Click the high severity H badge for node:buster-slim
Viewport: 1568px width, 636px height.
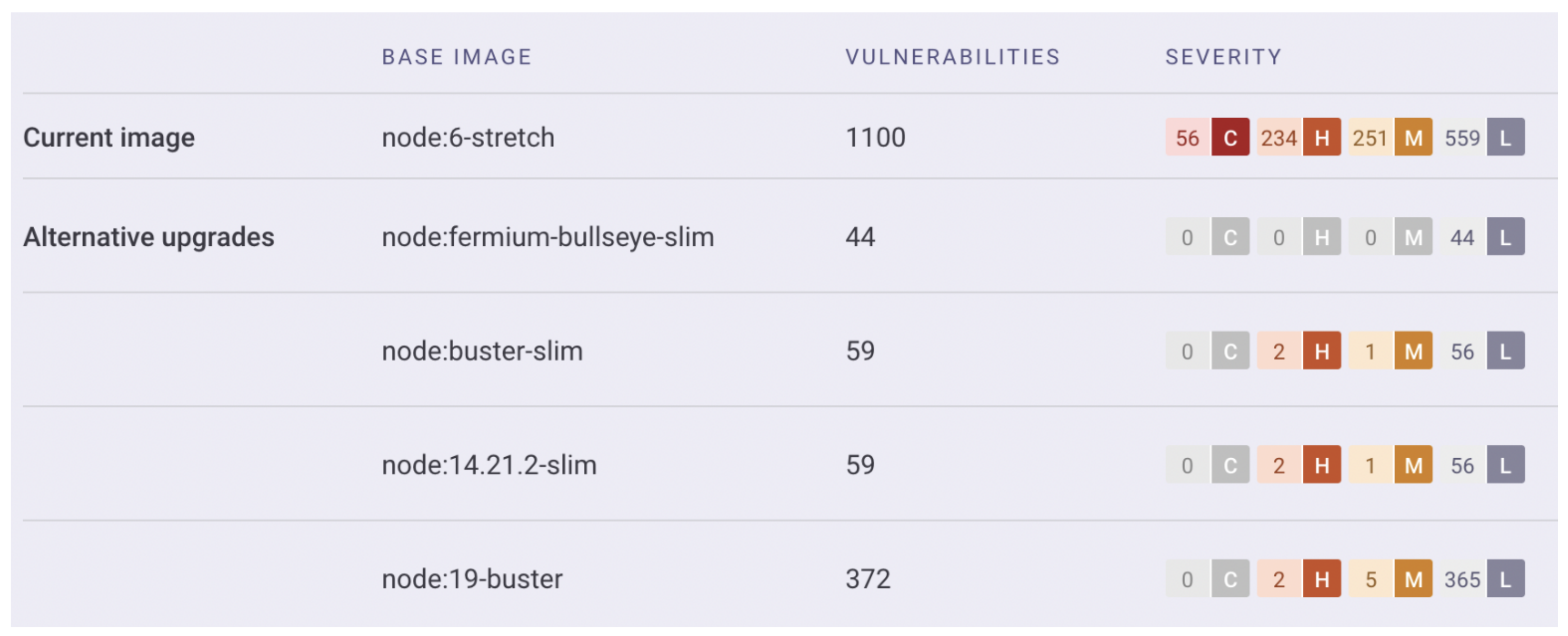[x=1322, y=351]
